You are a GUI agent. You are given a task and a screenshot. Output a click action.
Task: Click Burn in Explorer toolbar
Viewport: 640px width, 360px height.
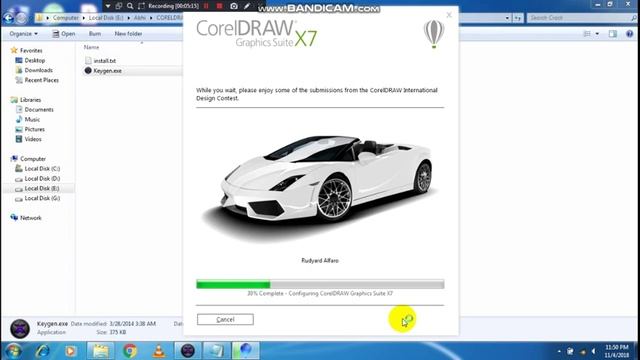pyautogui.click(x=95, y=34)
